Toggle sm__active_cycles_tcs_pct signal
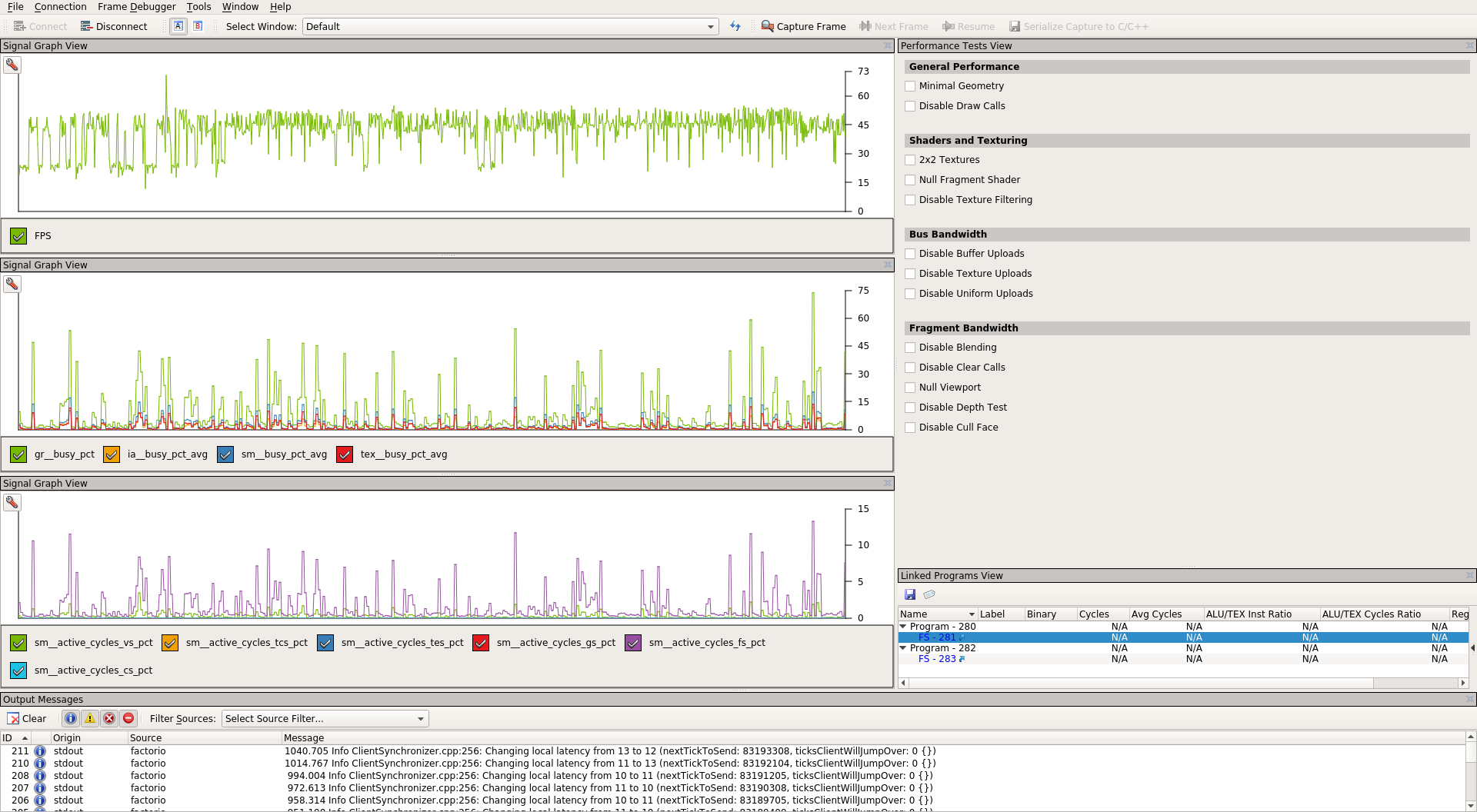This screenshot has width=1477, height=812. point(170,643)
